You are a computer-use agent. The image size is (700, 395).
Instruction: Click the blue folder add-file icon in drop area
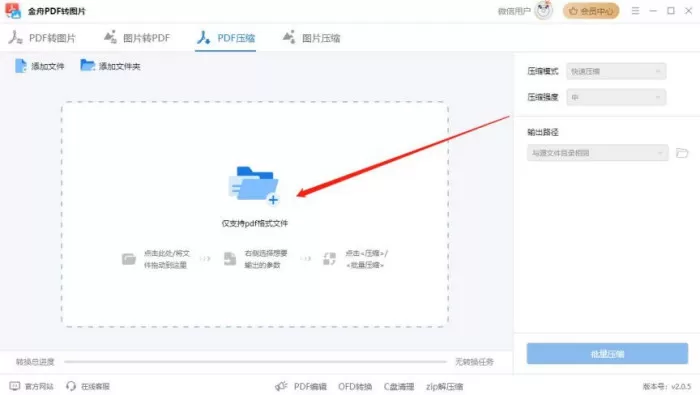pos(254,185)
